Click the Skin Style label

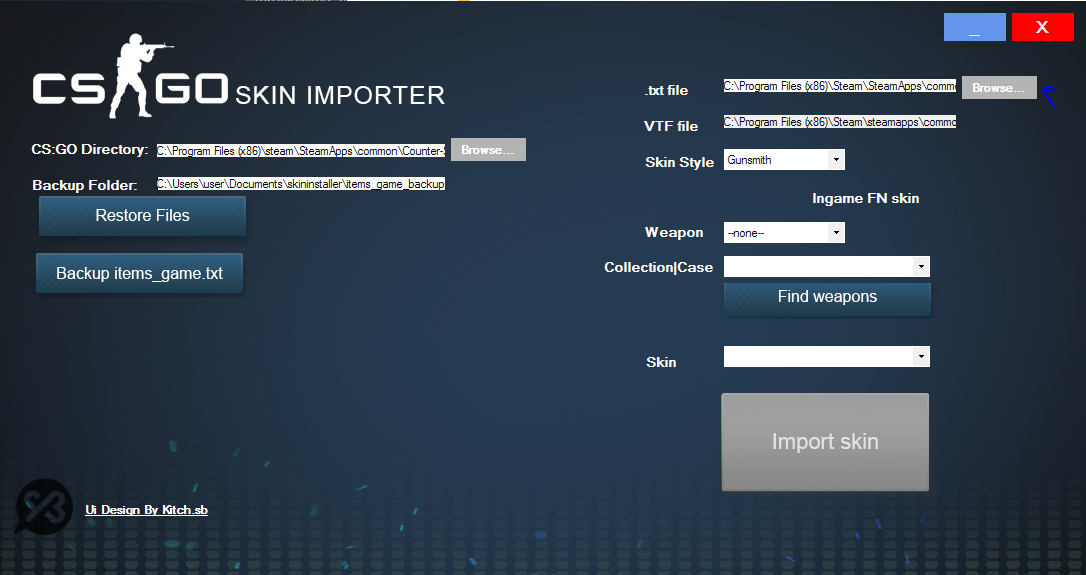679,162
